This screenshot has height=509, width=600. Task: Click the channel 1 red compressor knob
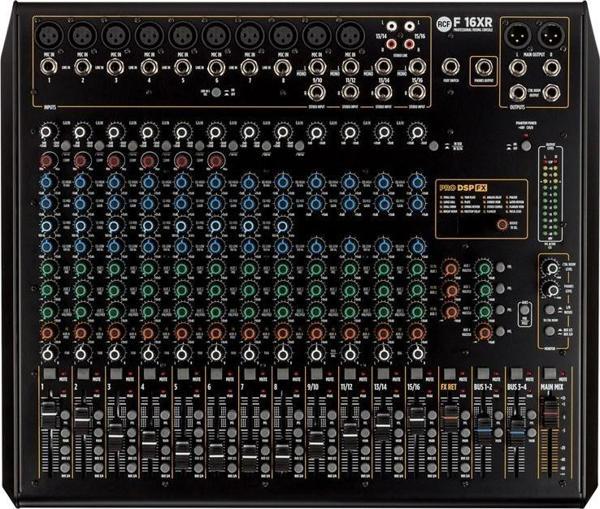coord(47,161)
